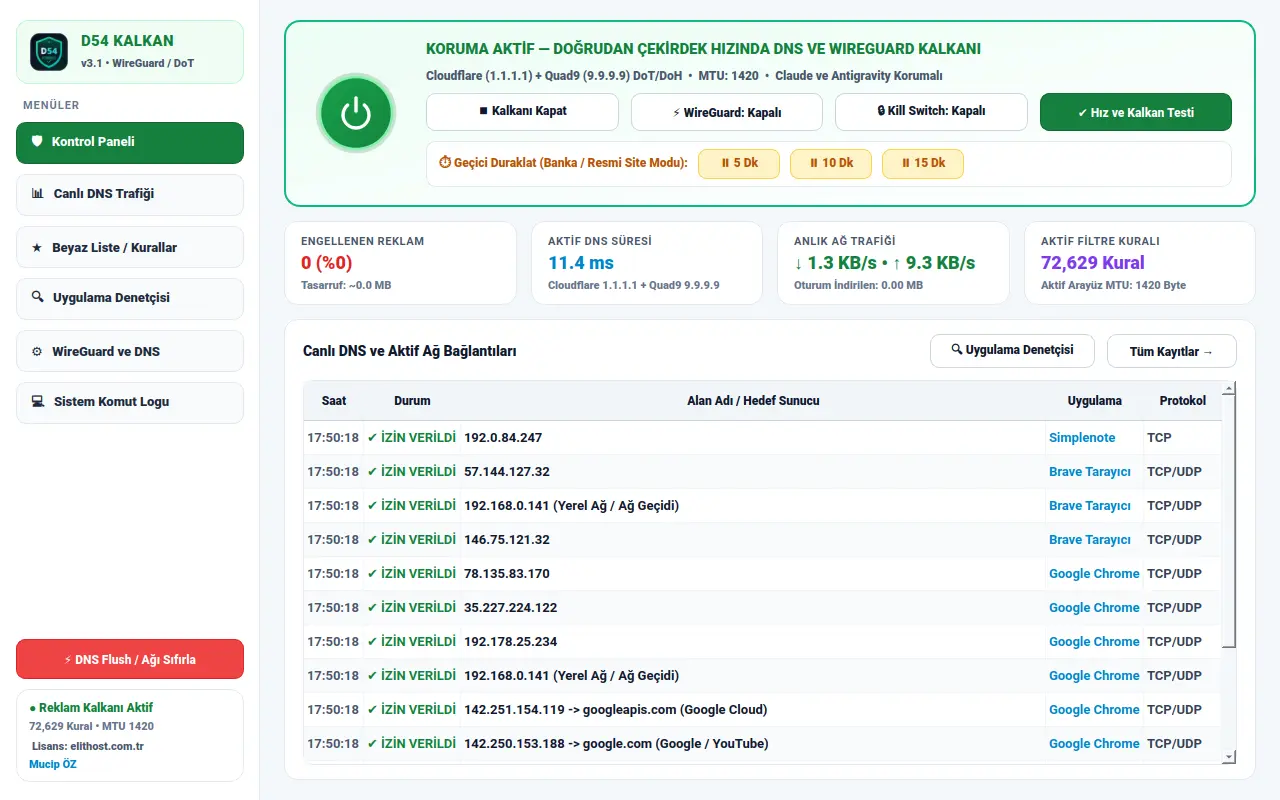Follow the Mucip ÖZ link
The image size is (1280, 800).
point(52,764)
